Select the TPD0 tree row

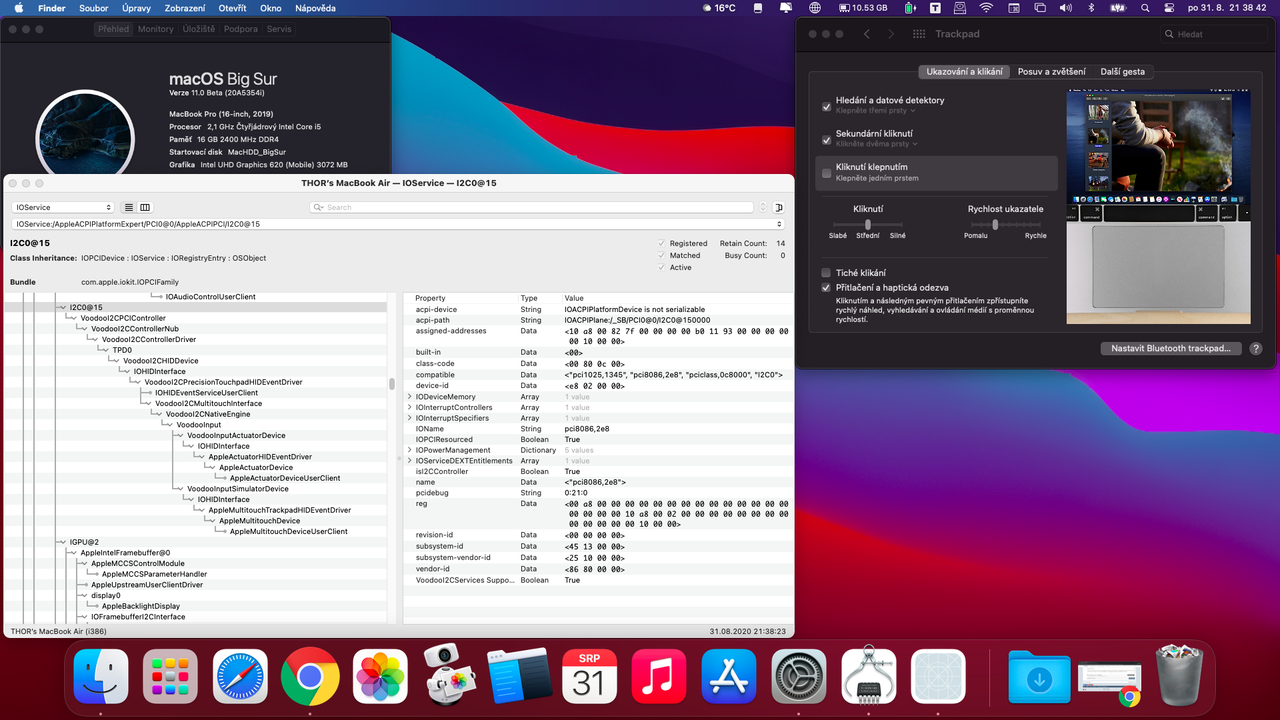coord(122,350)
